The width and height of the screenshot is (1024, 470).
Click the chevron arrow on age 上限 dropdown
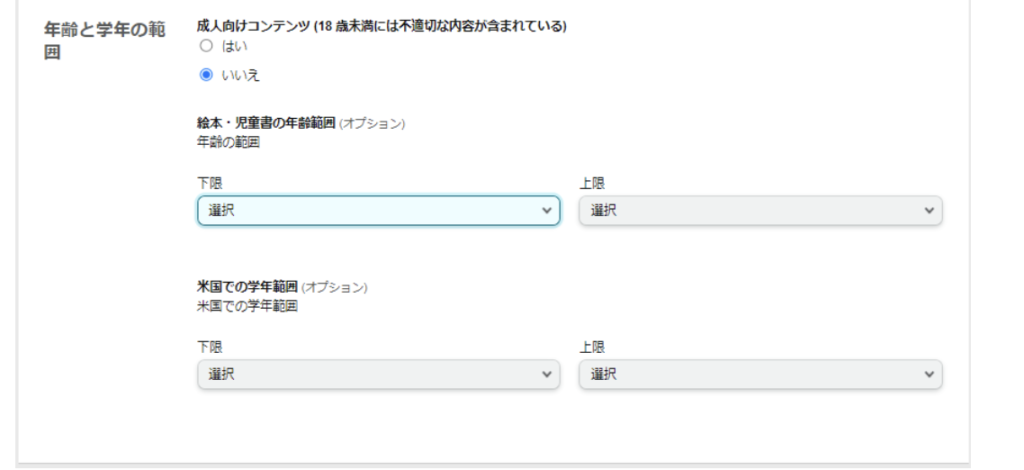tap(929, 211)
